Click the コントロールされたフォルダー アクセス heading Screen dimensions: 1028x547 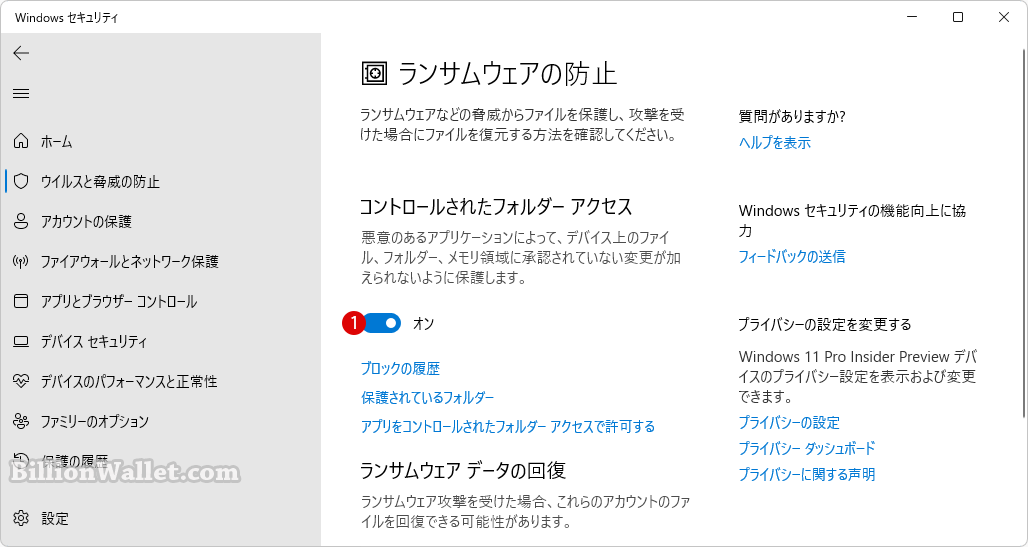[x=496, y=207]
